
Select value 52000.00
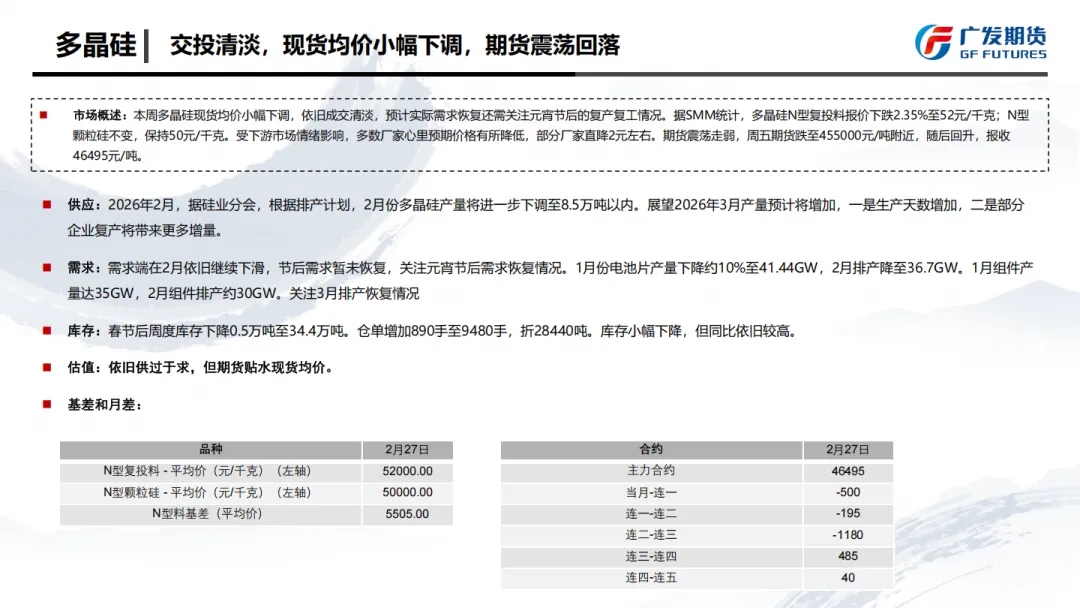pyautogui.click(x=408, y=472)
